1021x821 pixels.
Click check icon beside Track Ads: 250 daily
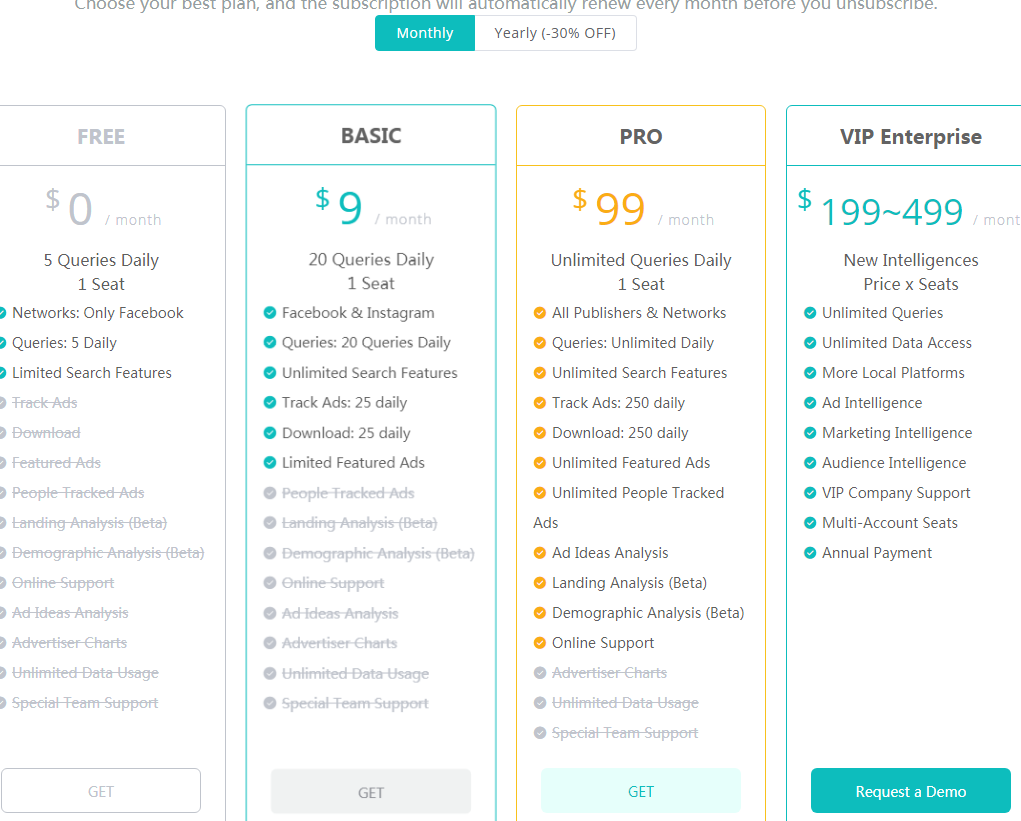[x=540, y=403]
